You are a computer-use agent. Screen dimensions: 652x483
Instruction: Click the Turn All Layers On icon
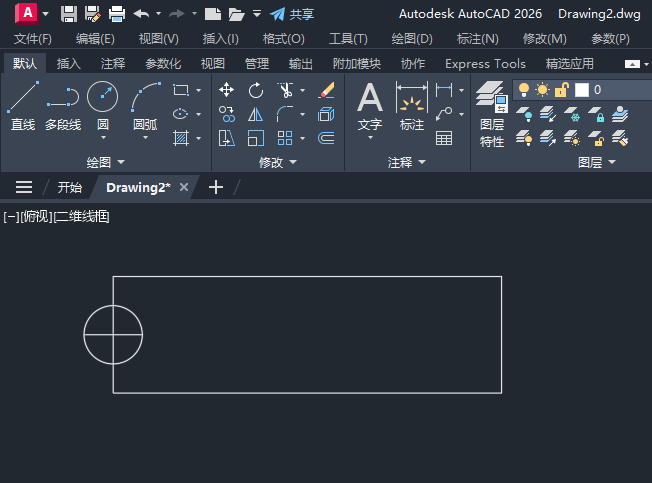coord(524,138)
